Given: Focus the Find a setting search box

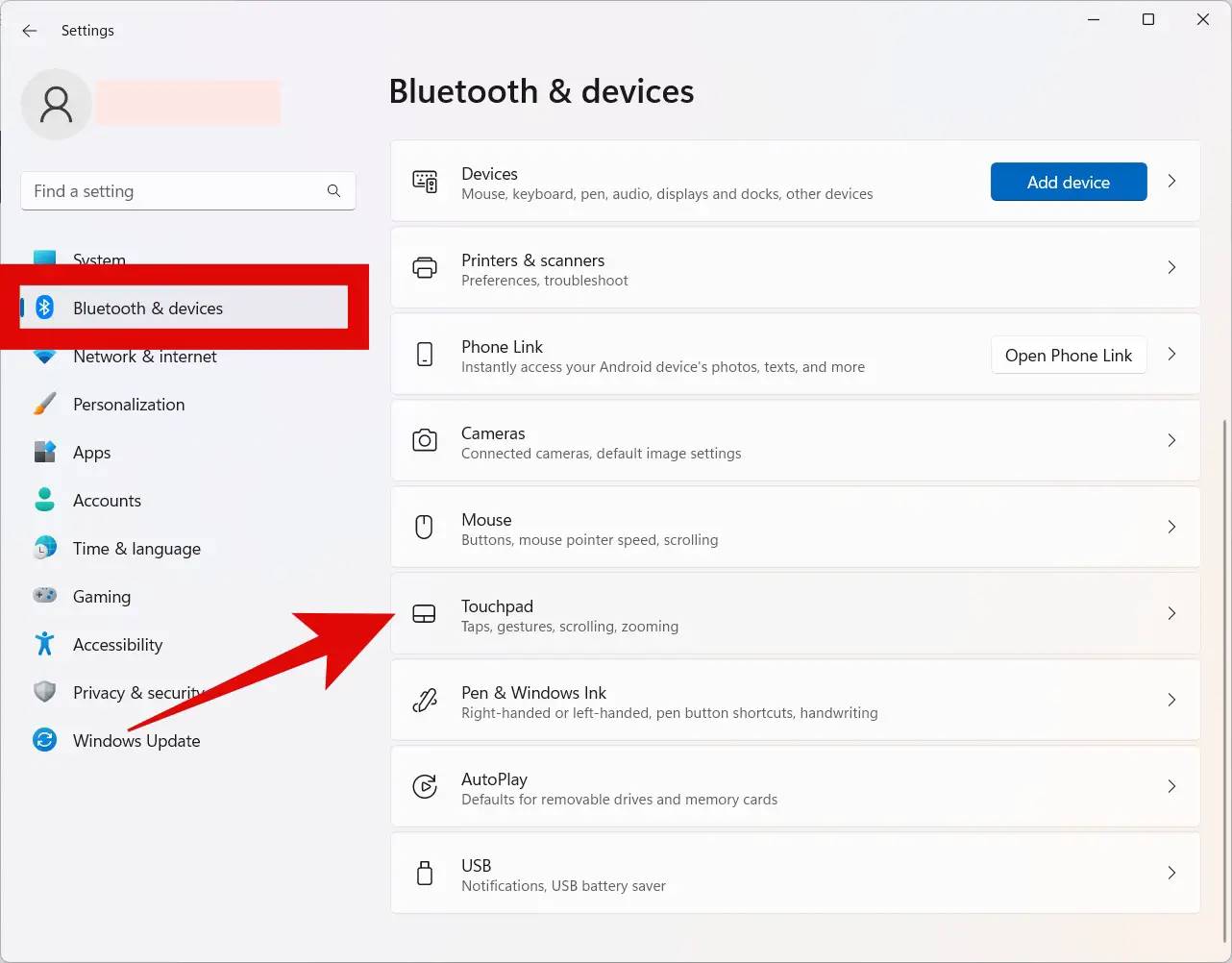Looking at the screenshot, I should [x=173, y=191].
